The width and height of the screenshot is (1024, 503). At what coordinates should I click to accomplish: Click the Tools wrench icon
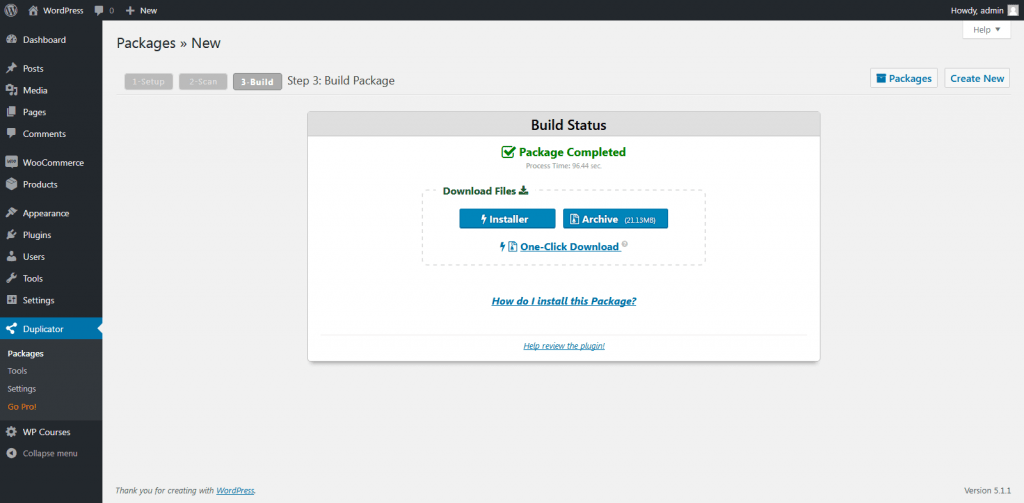click(x=11, y=278)
